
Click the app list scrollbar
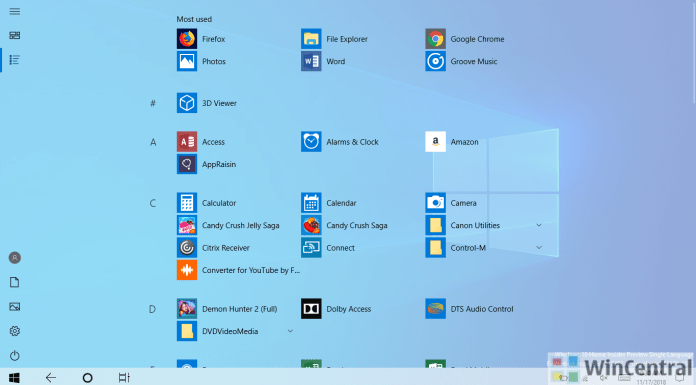(694, 52)
